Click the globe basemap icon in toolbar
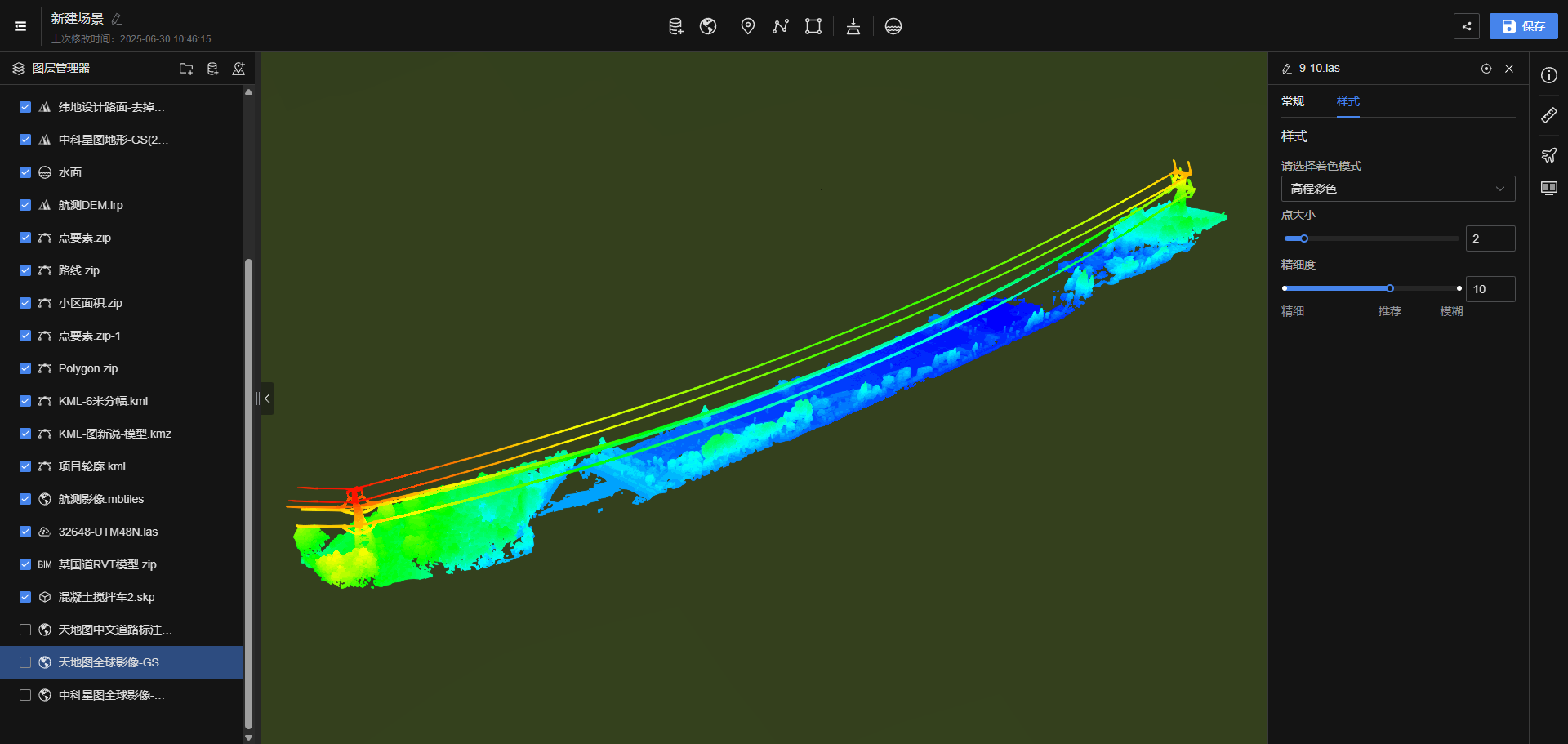Image resolution: width=1568 pixels, height=744 pixels. (708, 26)
